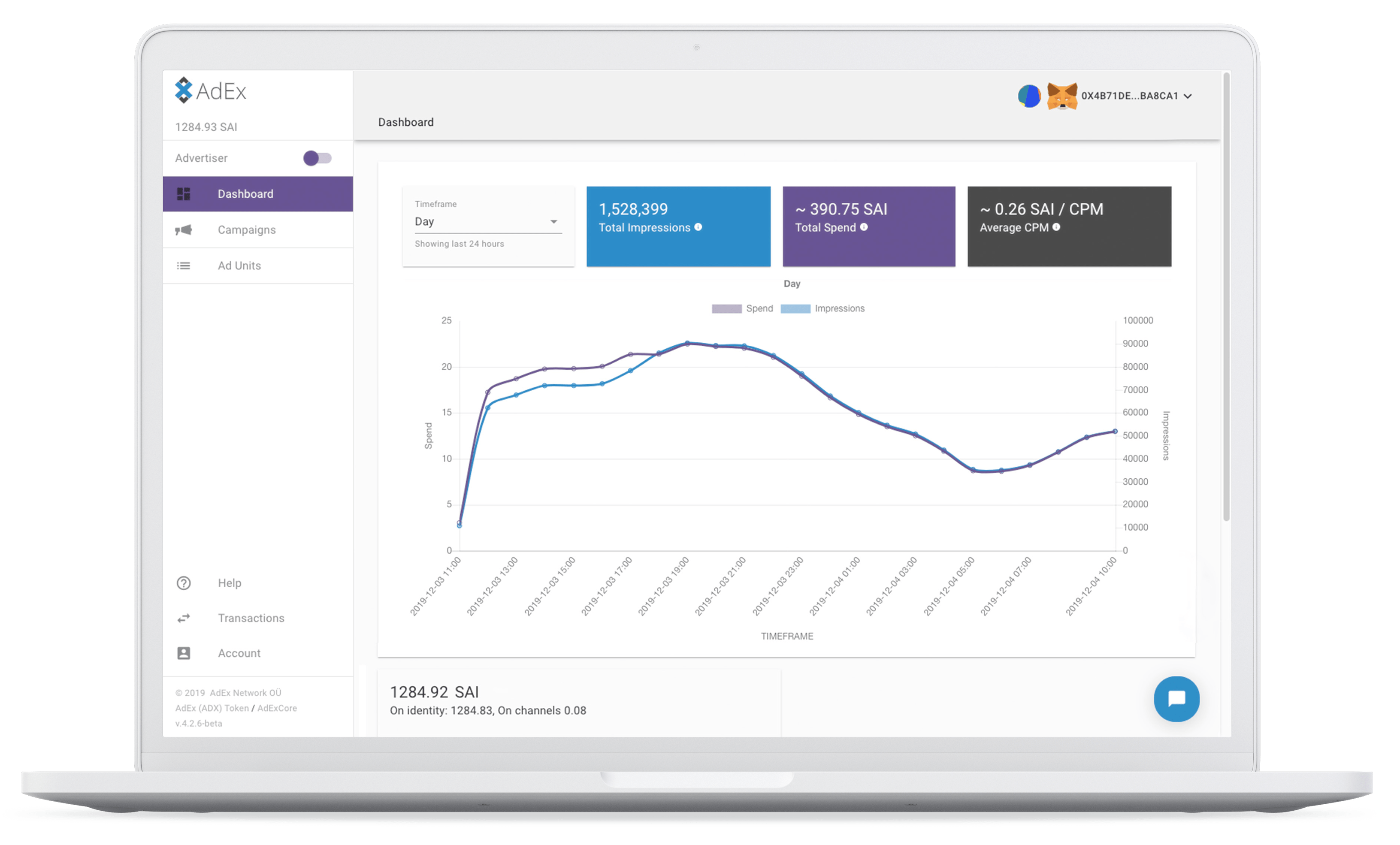Screen dimensions: 1400x845
Task: Toggle the Advertiser mode switch
Action: click(318, 158)
